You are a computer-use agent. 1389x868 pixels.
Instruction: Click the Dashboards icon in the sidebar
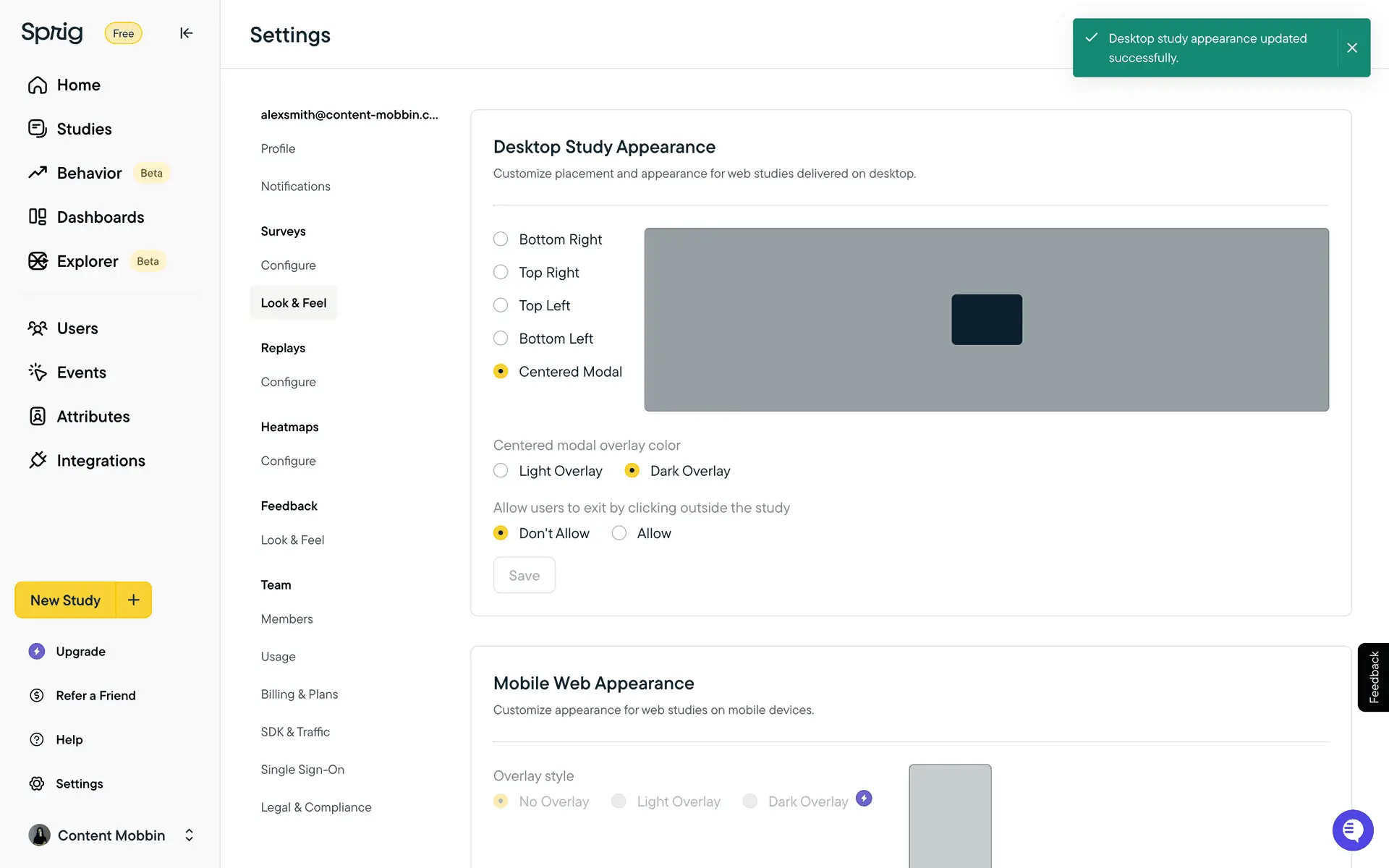click(x=38, y=217)
